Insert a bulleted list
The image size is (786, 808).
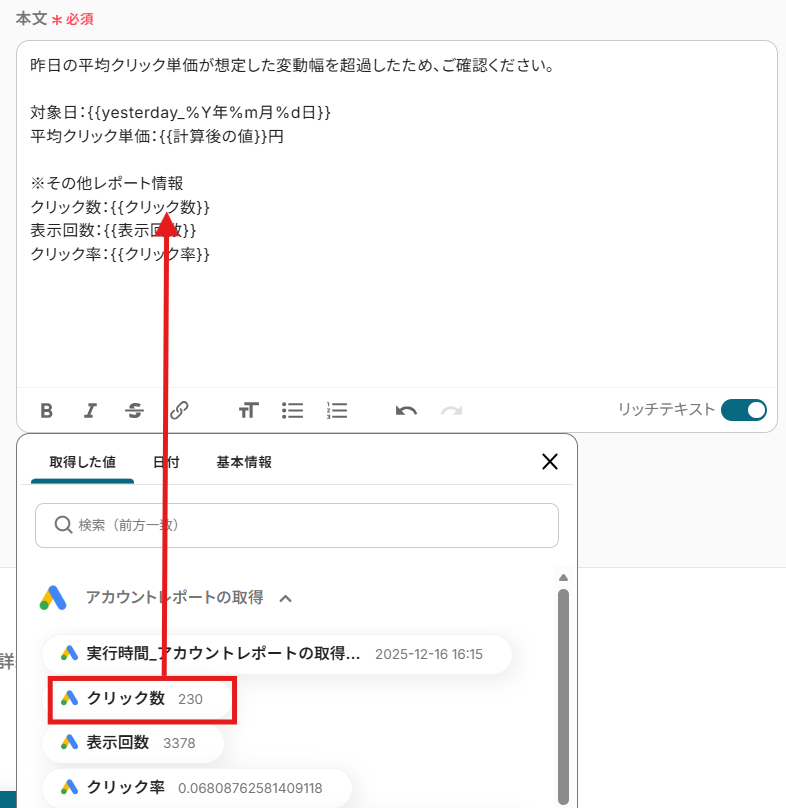click(x=292, y=411)
